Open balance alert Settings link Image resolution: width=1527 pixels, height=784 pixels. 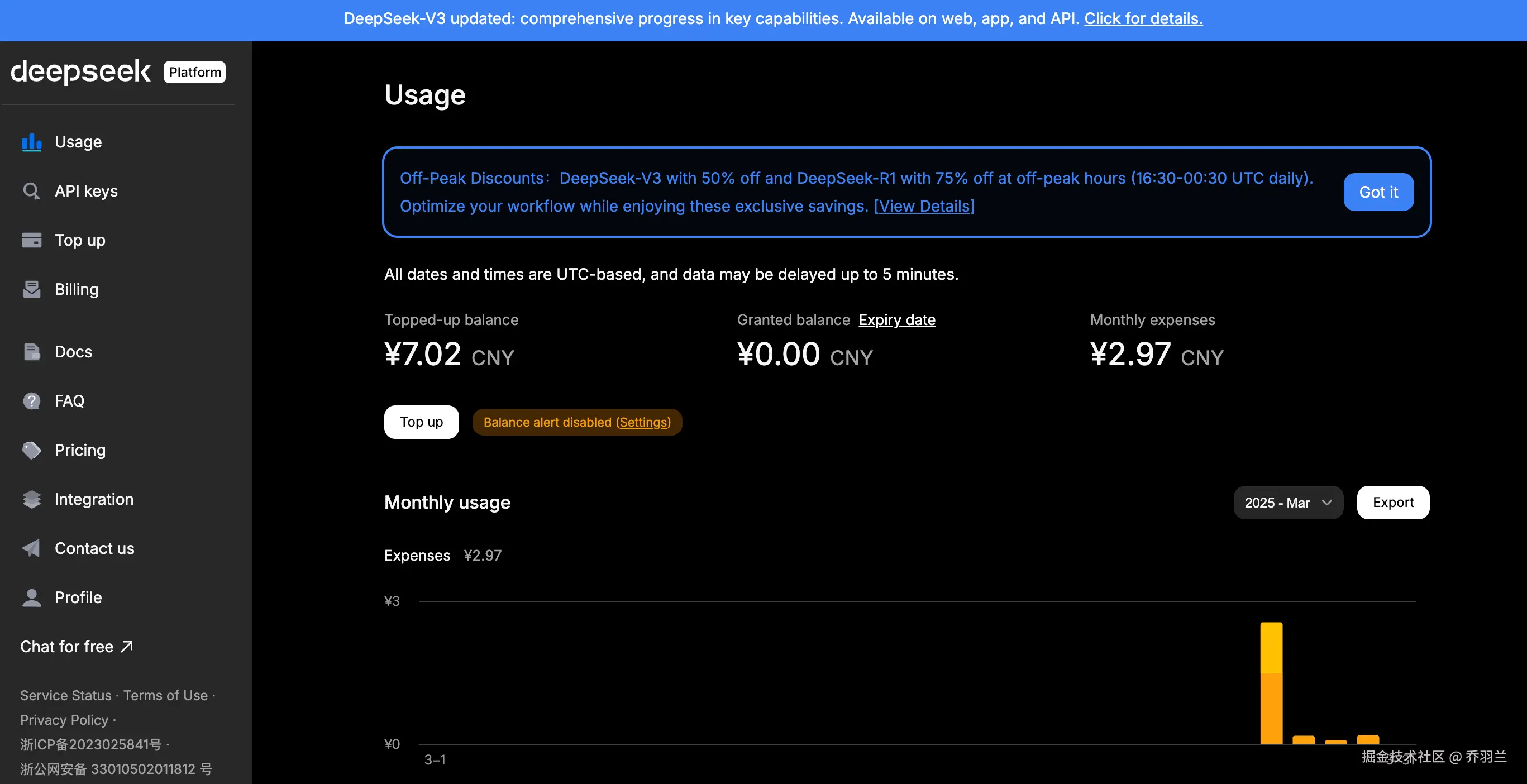(643, 423)
